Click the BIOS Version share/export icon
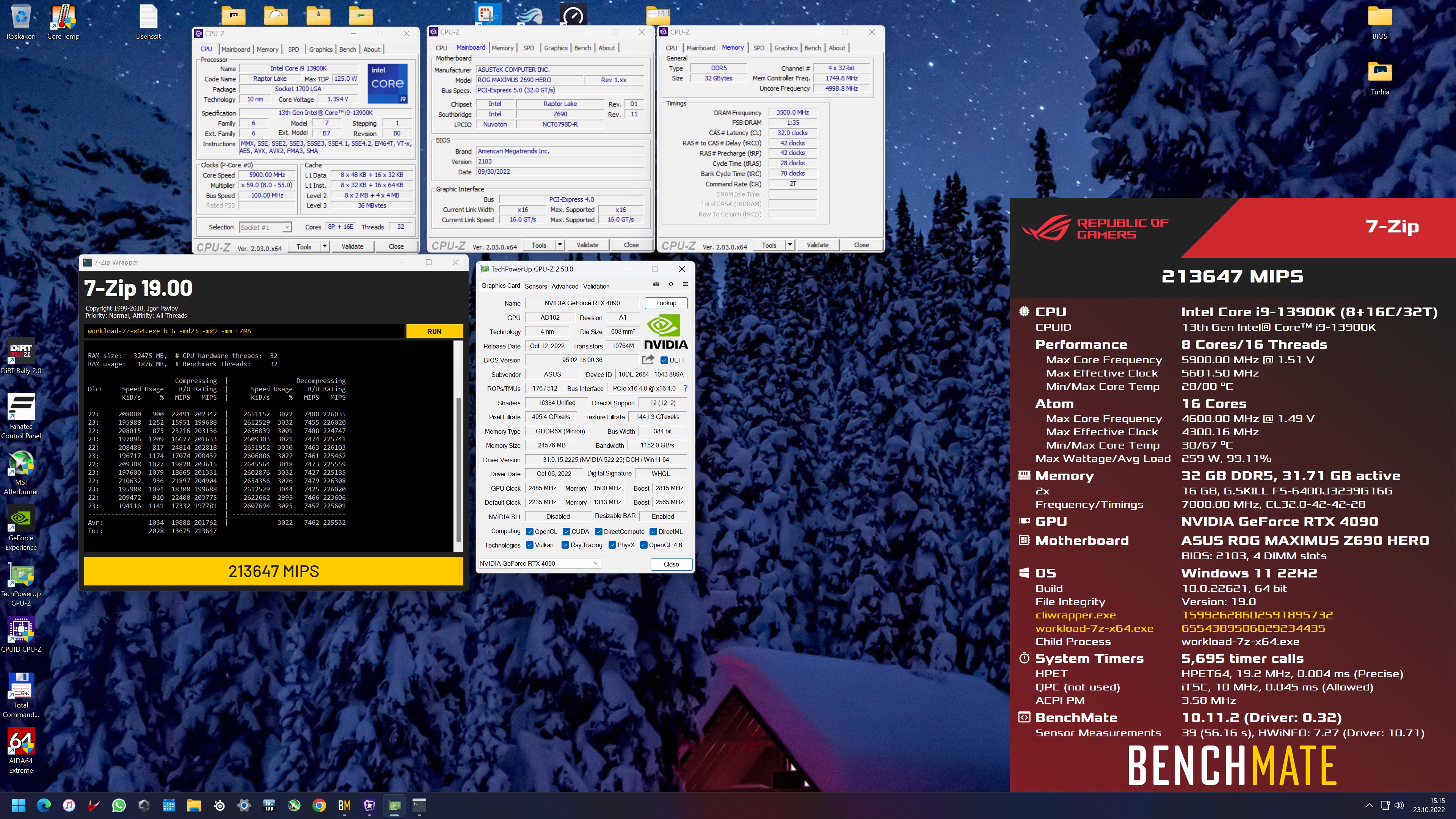 coord(648,359)
